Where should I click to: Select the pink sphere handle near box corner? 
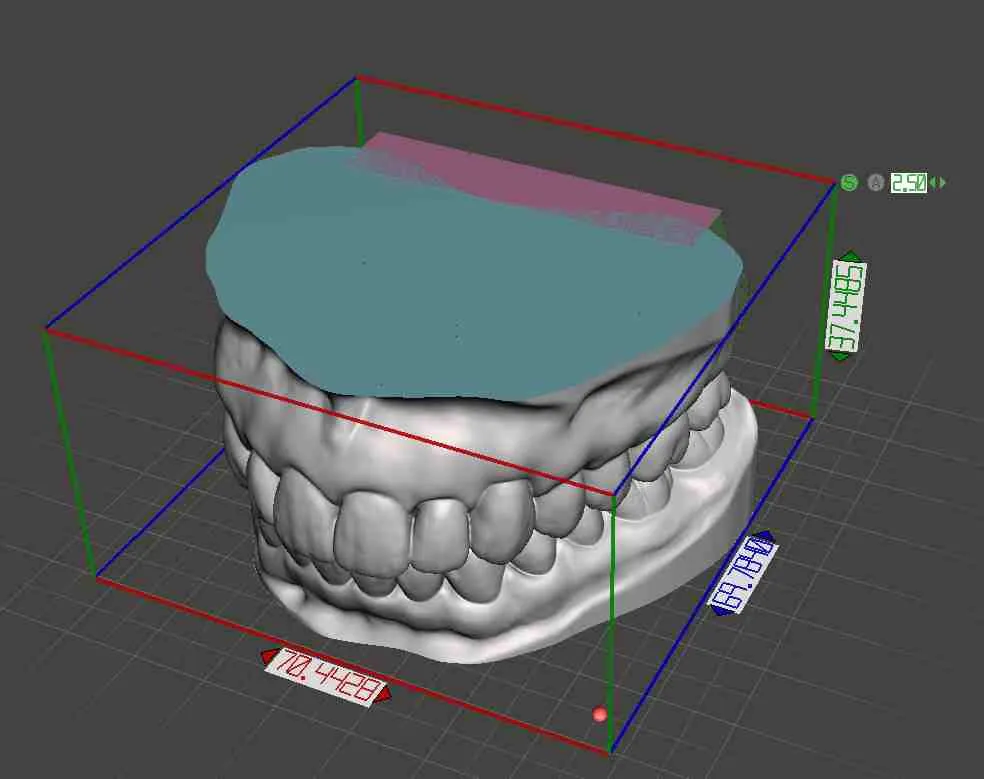[x=599, y=714]
